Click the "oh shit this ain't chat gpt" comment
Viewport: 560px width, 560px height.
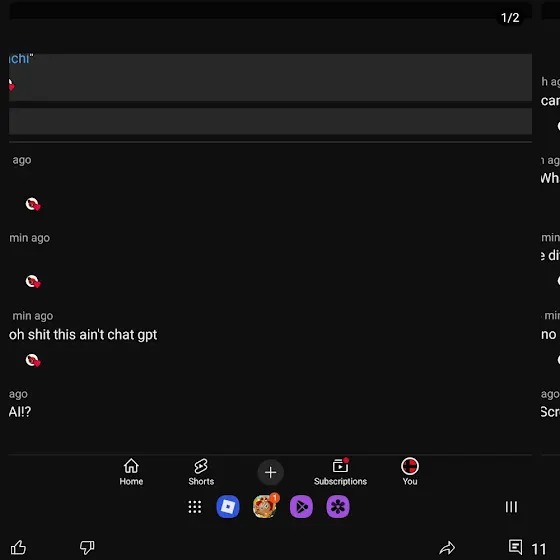(83, 335)
